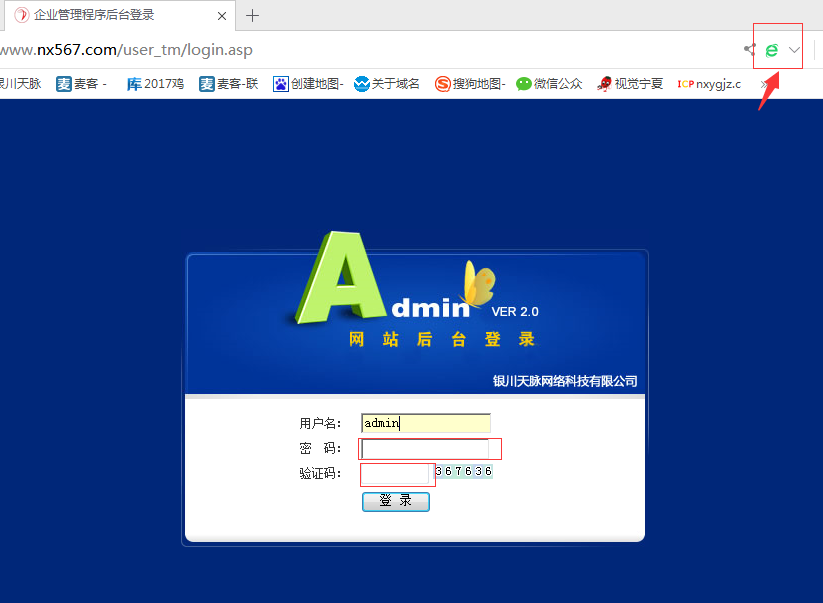Expand the compatibility mode dropdown chevron

pos(793,48)
